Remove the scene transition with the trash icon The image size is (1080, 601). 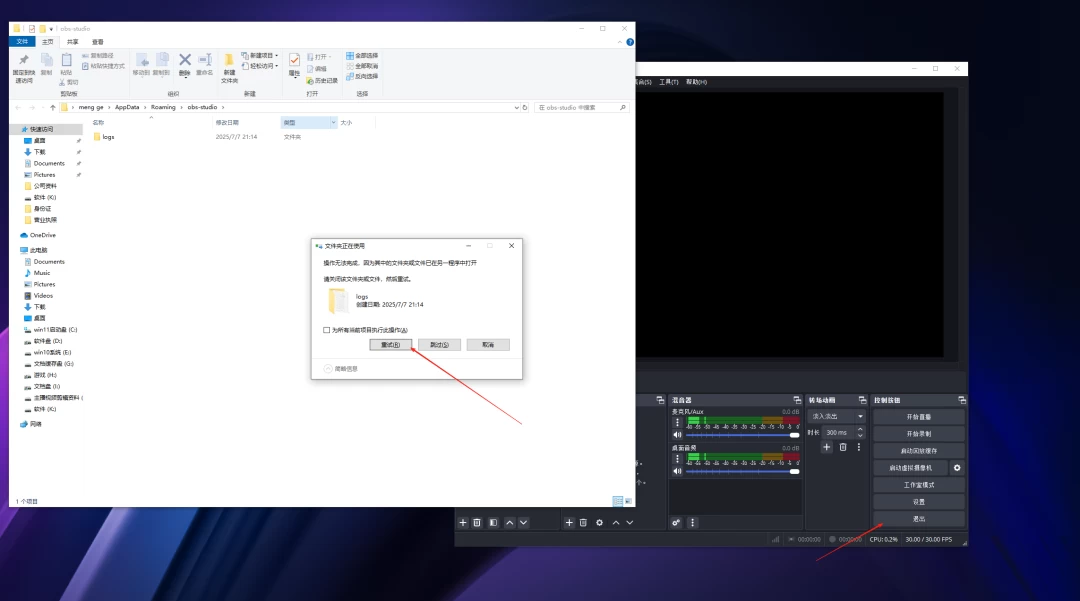pyautogui.click(x=842, y=447)
